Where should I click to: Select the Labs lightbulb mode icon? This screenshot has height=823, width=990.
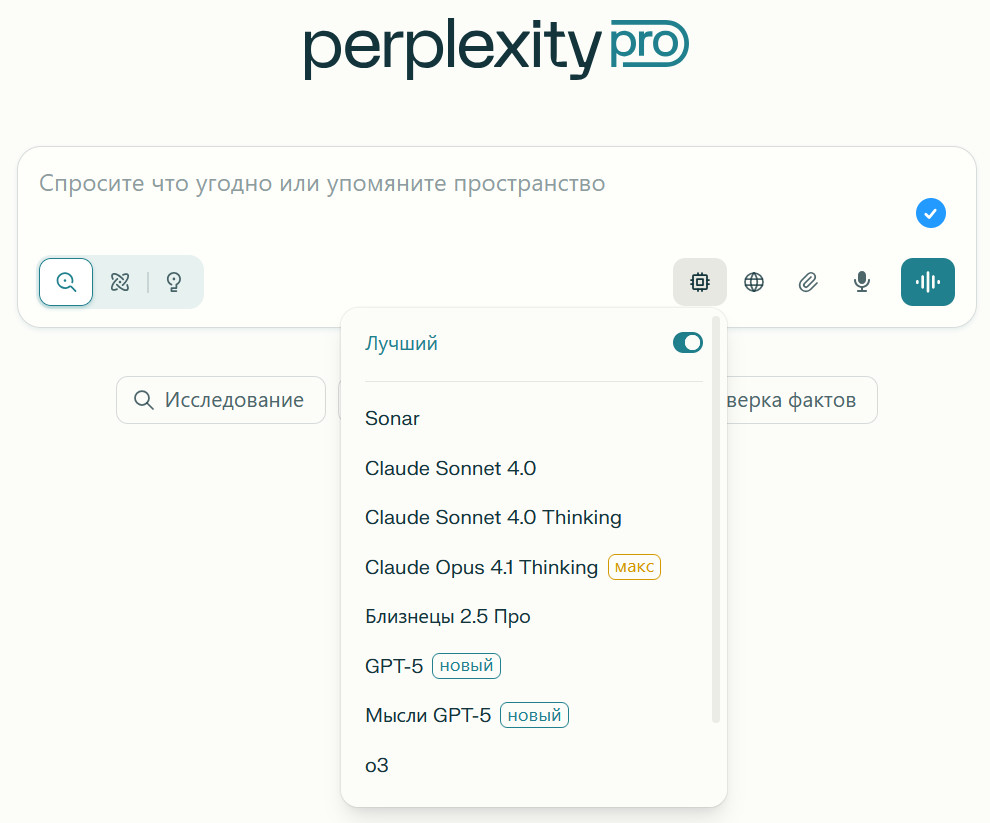pyautogui.click(x=174, y=282)
